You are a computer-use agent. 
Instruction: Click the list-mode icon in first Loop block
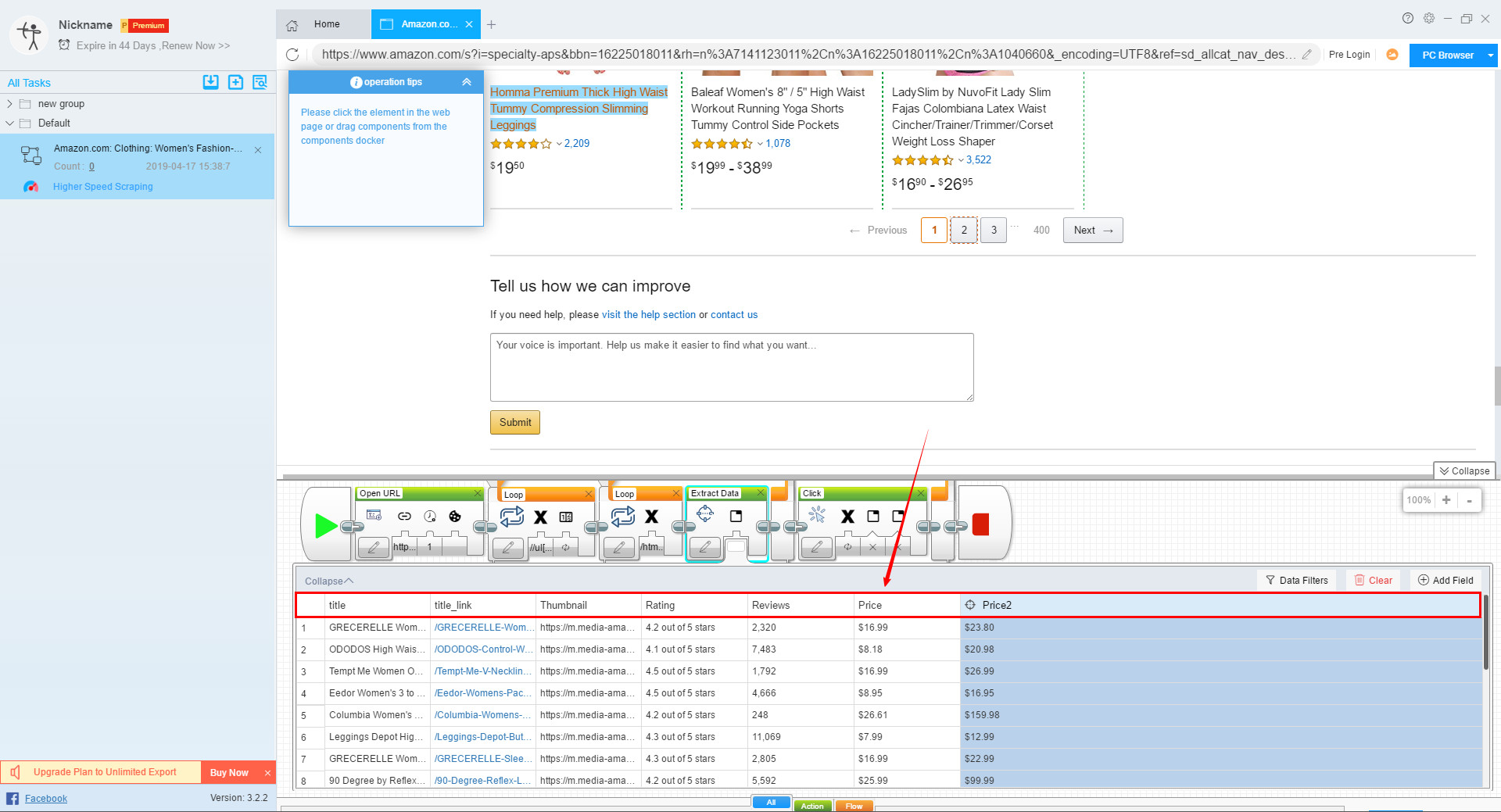(567, 517)
